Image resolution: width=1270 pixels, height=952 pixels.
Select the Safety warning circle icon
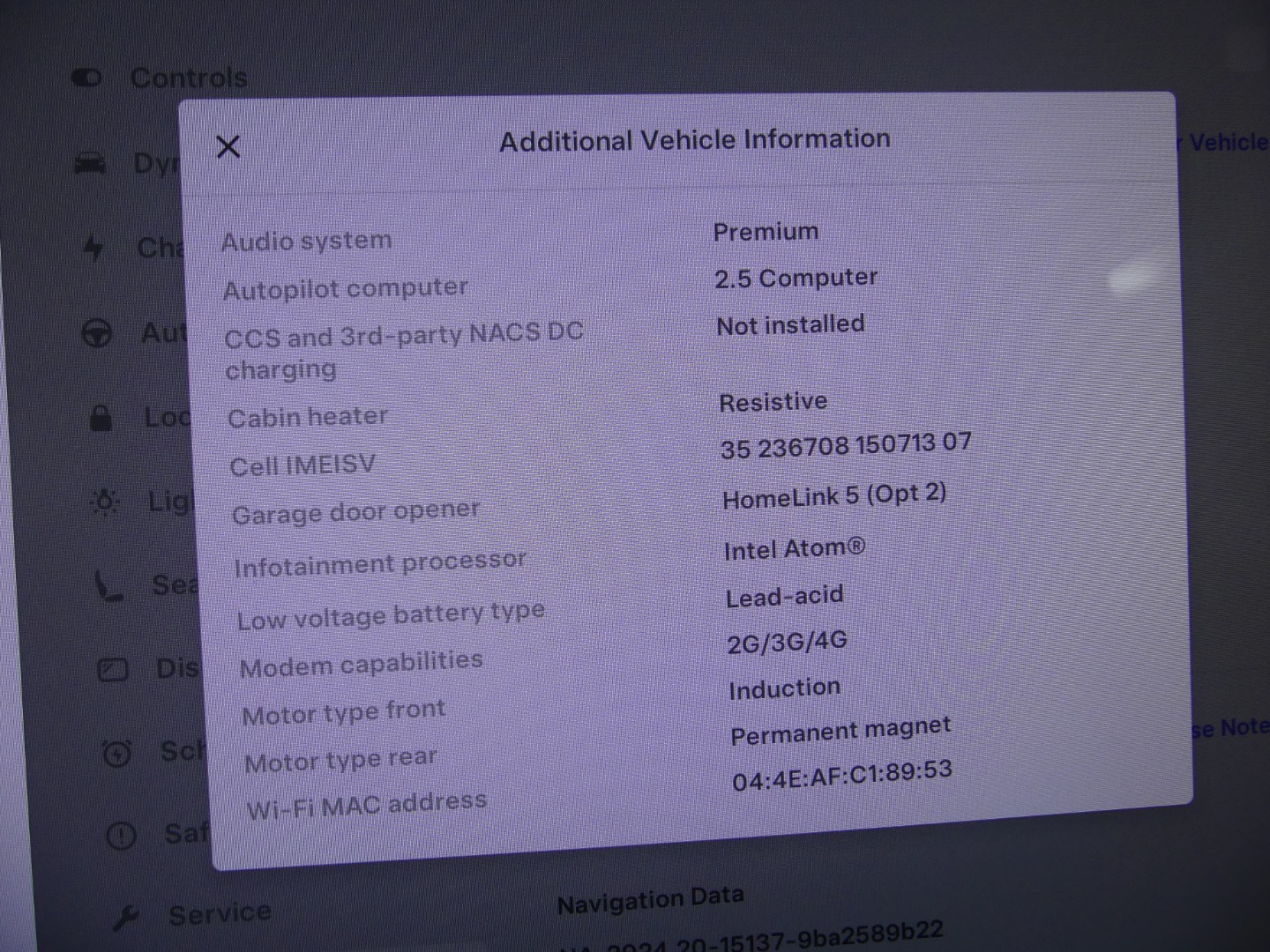(121, 836)
